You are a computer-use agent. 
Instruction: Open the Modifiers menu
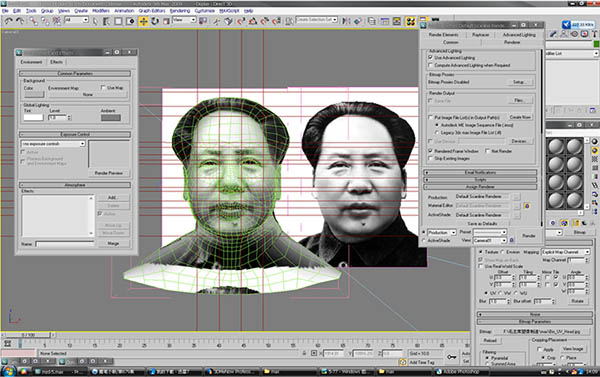101,11
